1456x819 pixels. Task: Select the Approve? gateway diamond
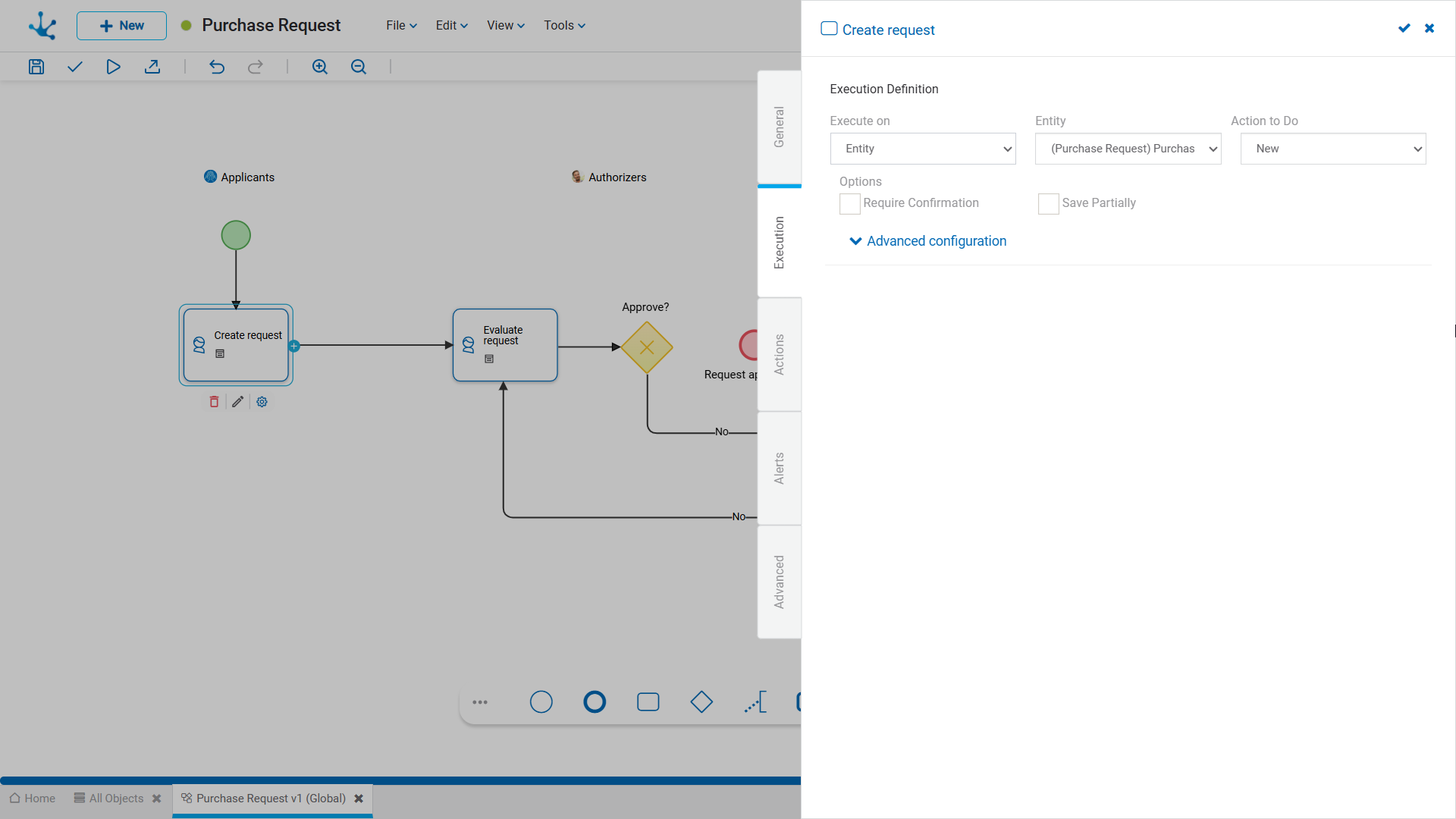coord(647,347)
